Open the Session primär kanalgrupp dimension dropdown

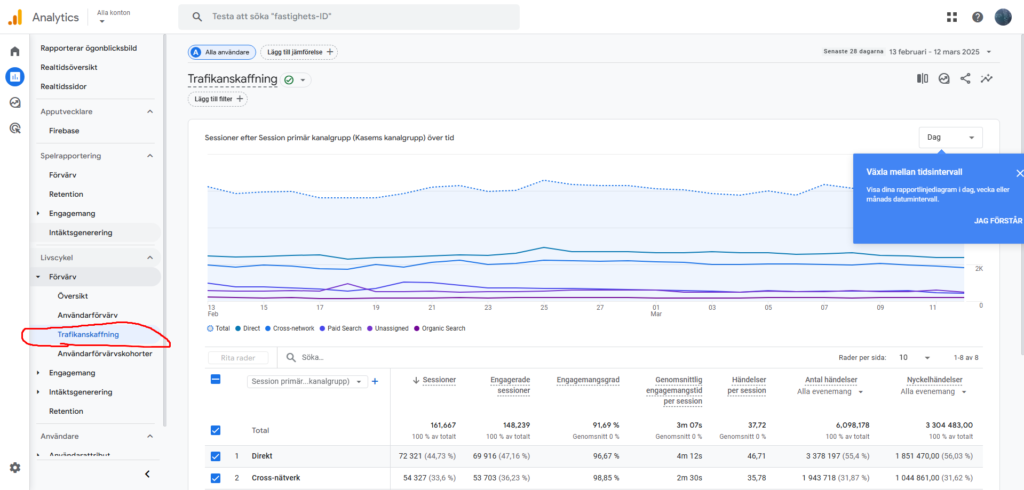coord(307,382)
